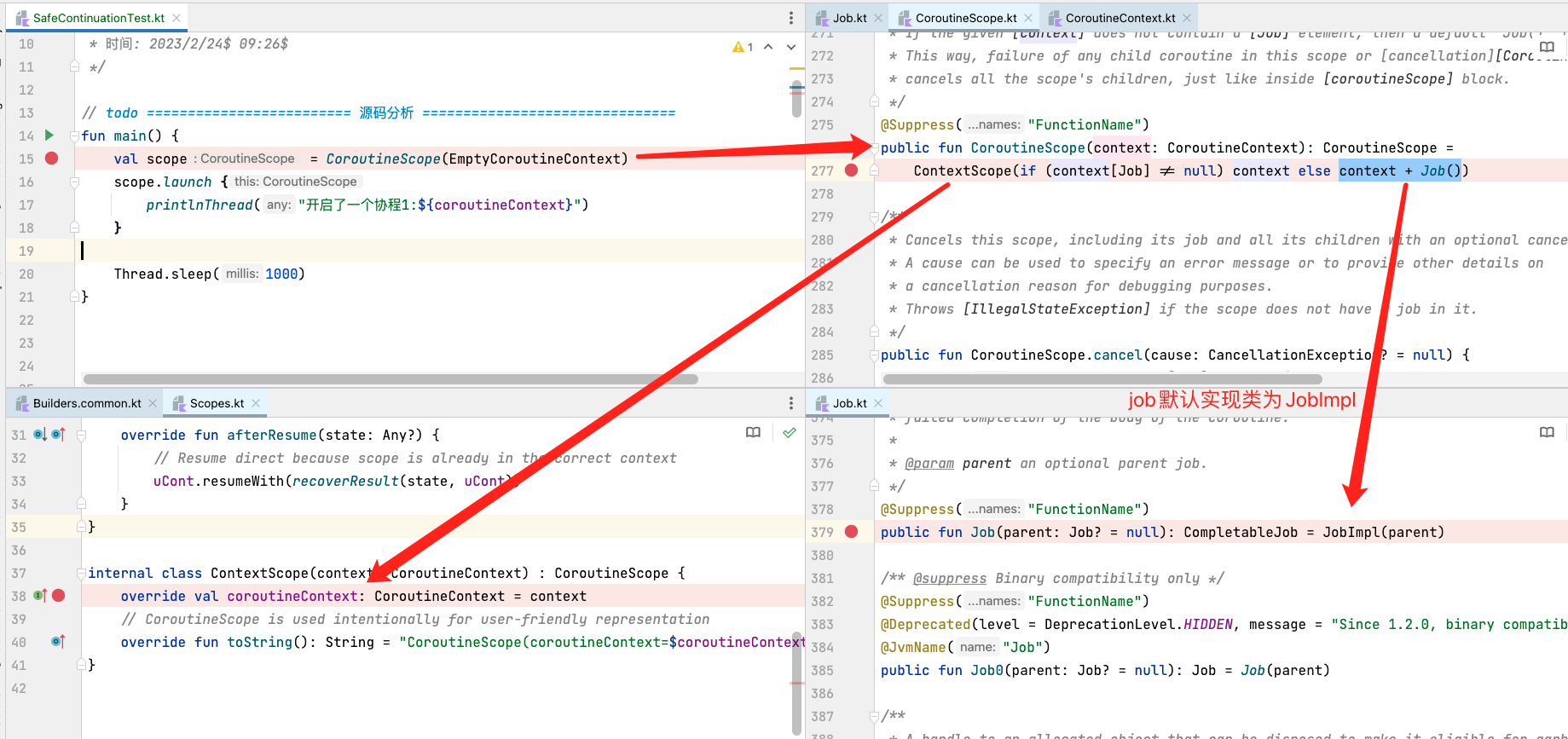1568x739 pixels.
Task: Switch to the CoroutineContext.kt tab
Action: [x=1120, y=18]
